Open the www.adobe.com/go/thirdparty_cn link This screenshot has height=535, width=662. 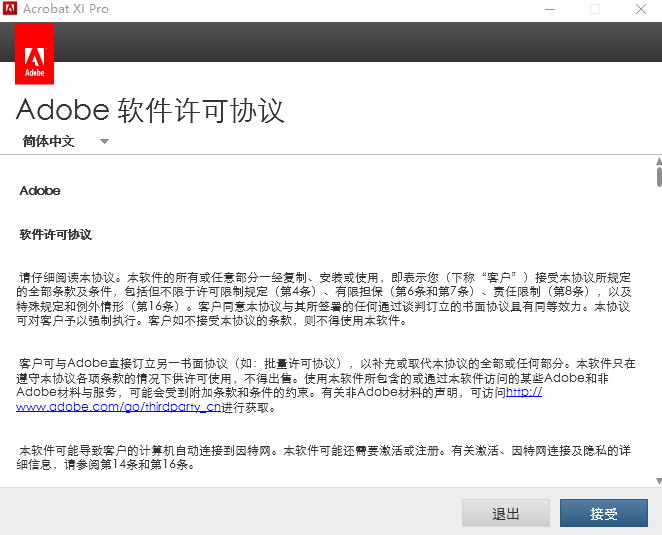click(118, 407)
